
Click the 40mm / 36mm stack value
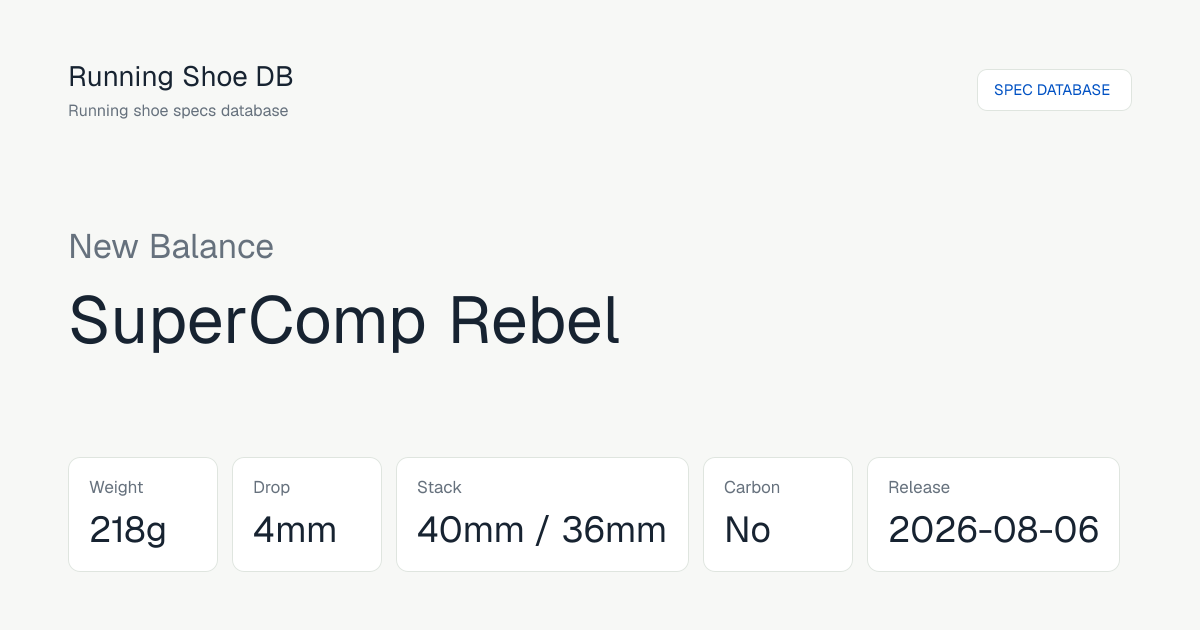[x=542, y=530]
